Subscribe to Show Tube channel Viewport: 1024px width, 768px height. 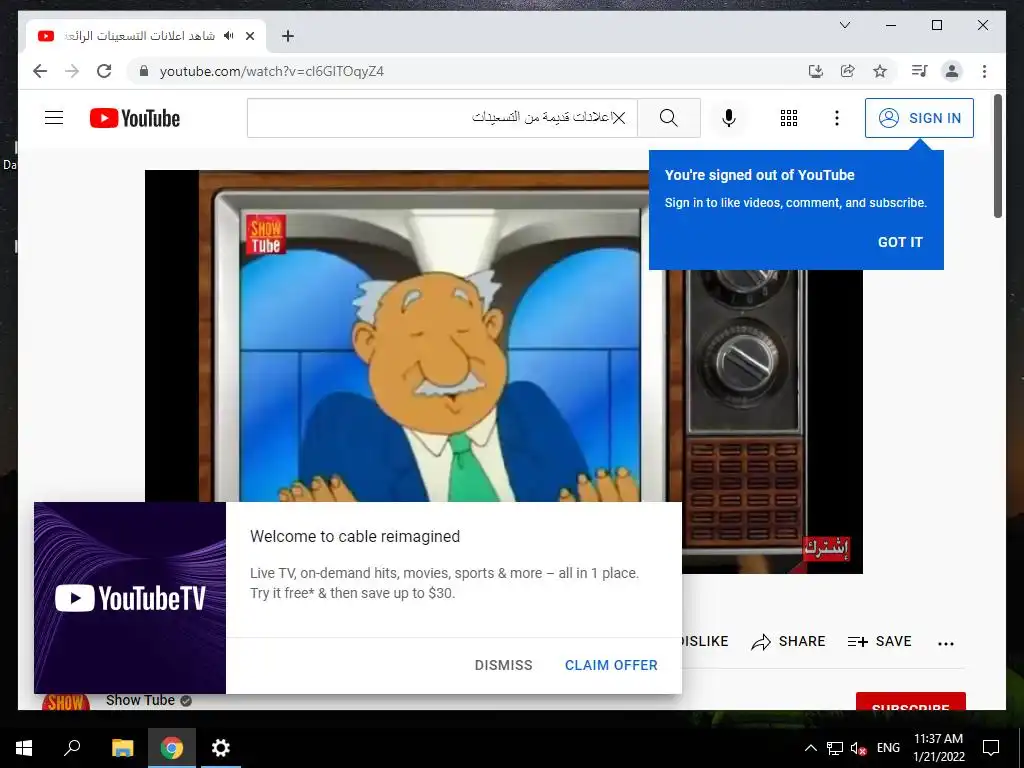(910, 701)
